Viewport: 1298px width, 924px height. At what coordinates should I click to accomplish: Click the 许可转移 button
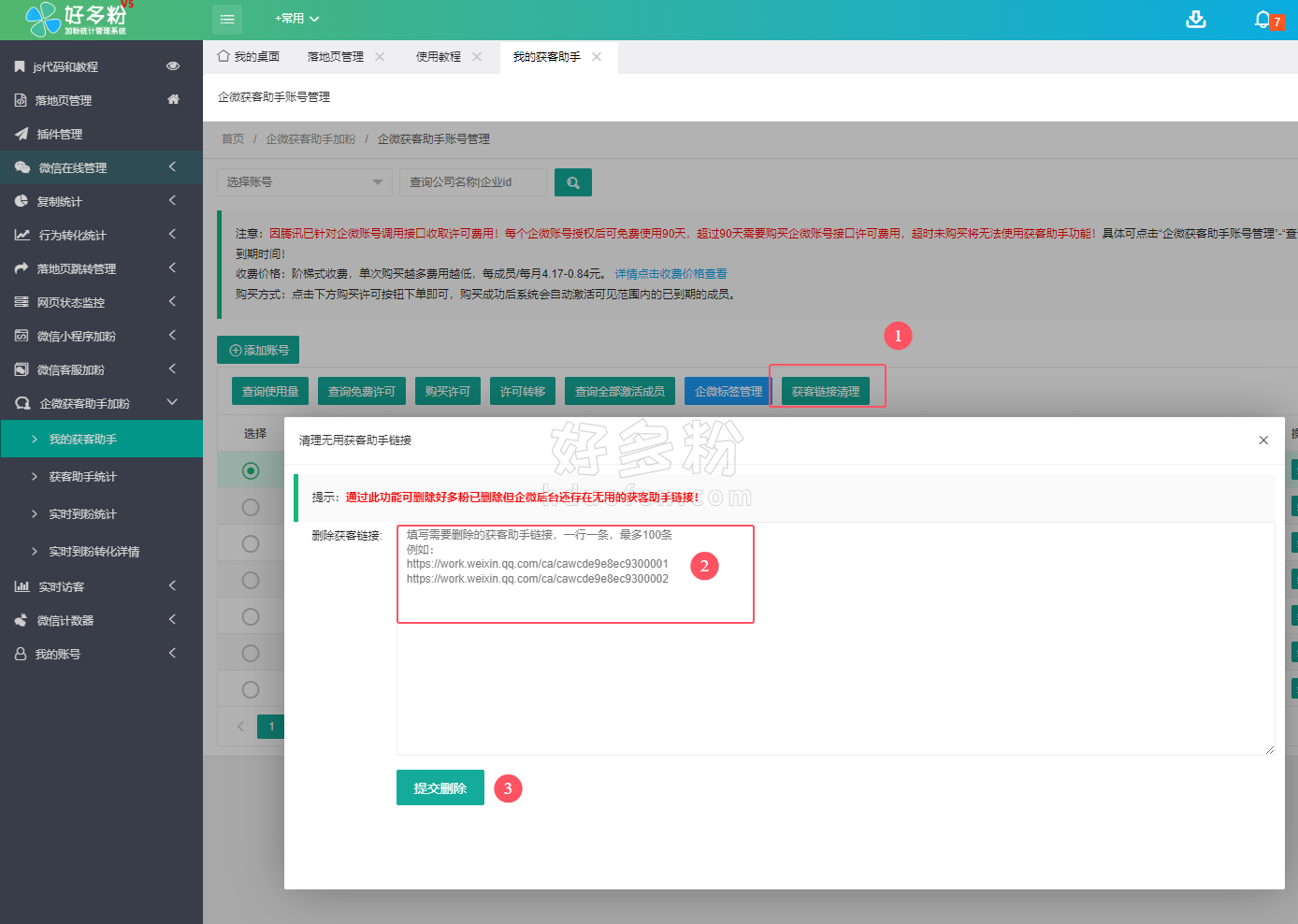(523, 391)
